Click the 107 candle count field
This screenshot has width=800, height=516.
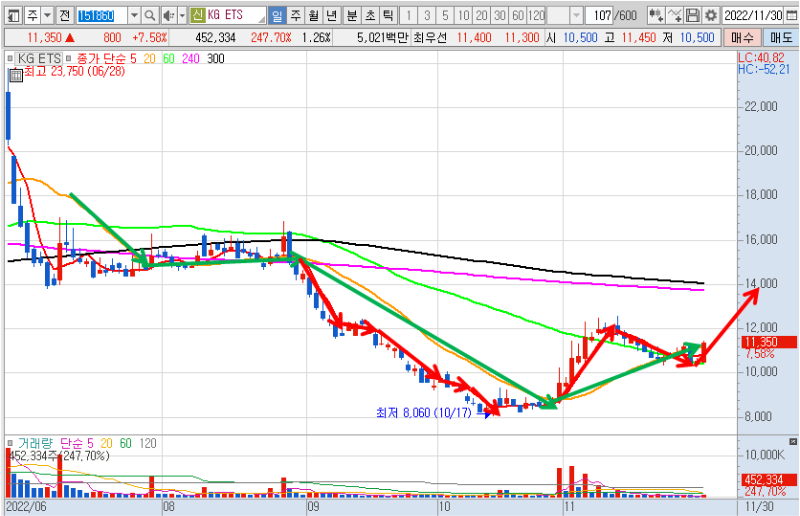coord(603,16)
